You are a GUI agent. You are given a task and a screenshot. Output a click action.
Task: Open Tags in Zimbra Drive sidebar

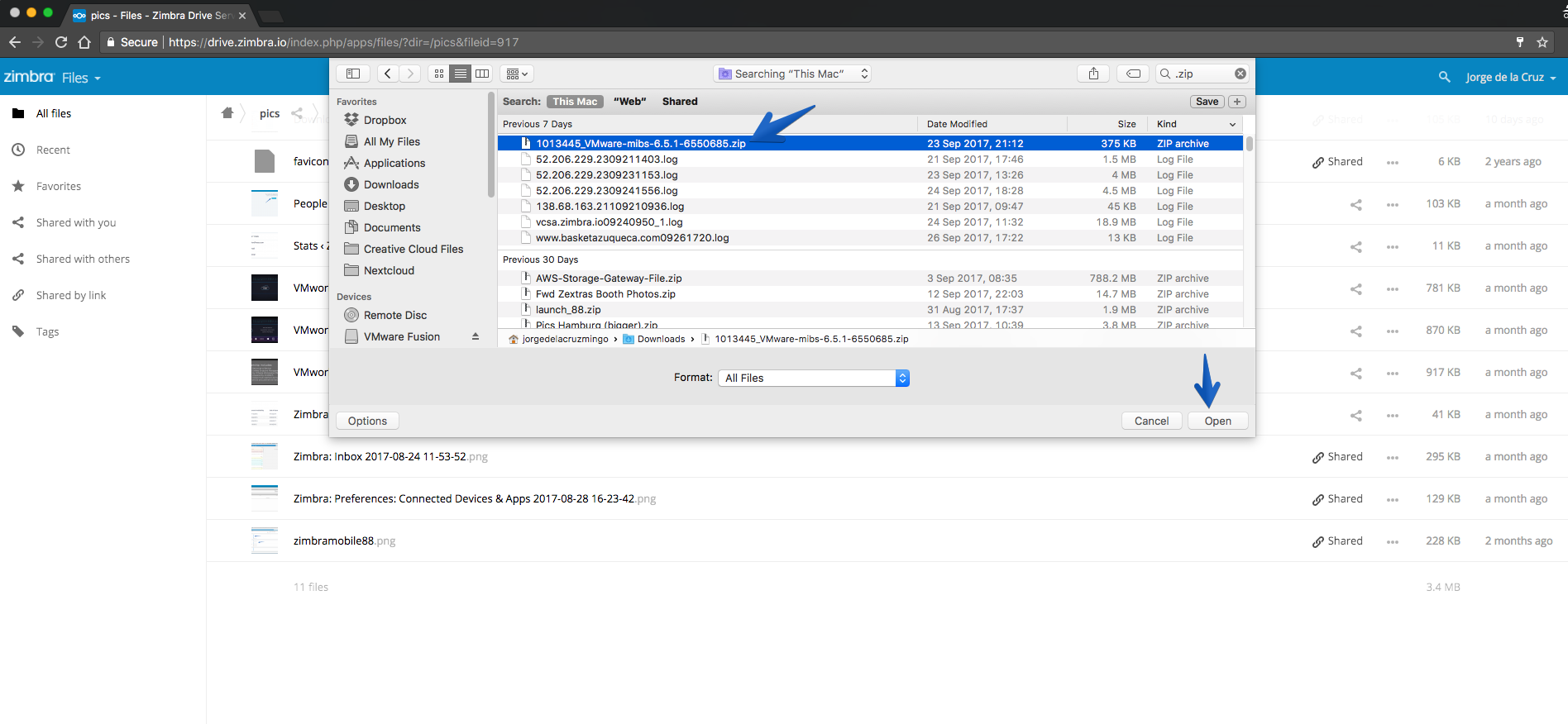[47, 331]
